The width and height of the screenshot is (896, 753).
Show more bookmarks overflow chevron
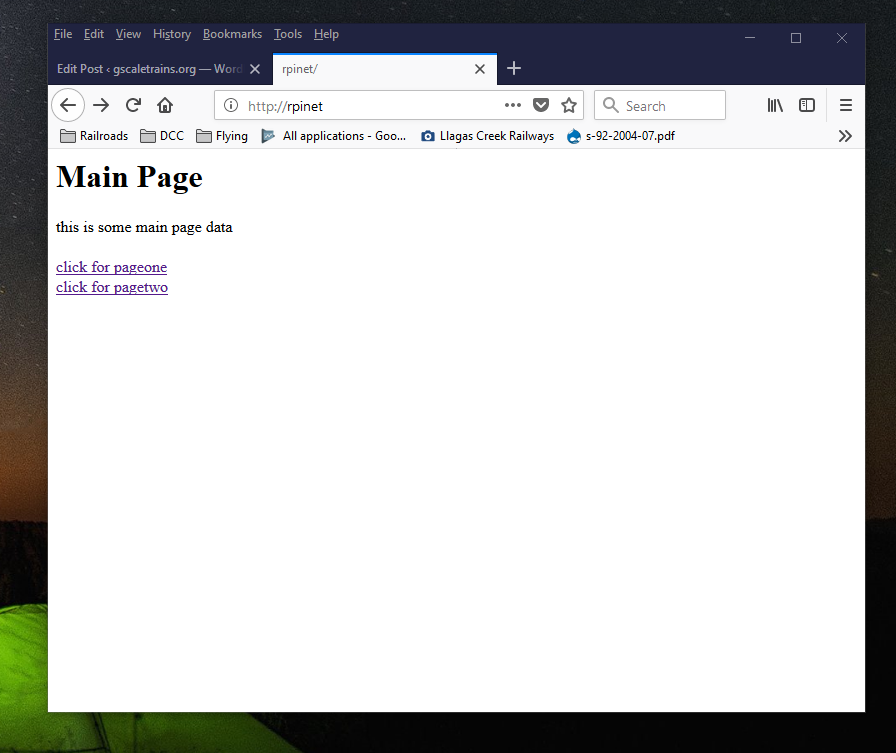[x=845, y=136]
